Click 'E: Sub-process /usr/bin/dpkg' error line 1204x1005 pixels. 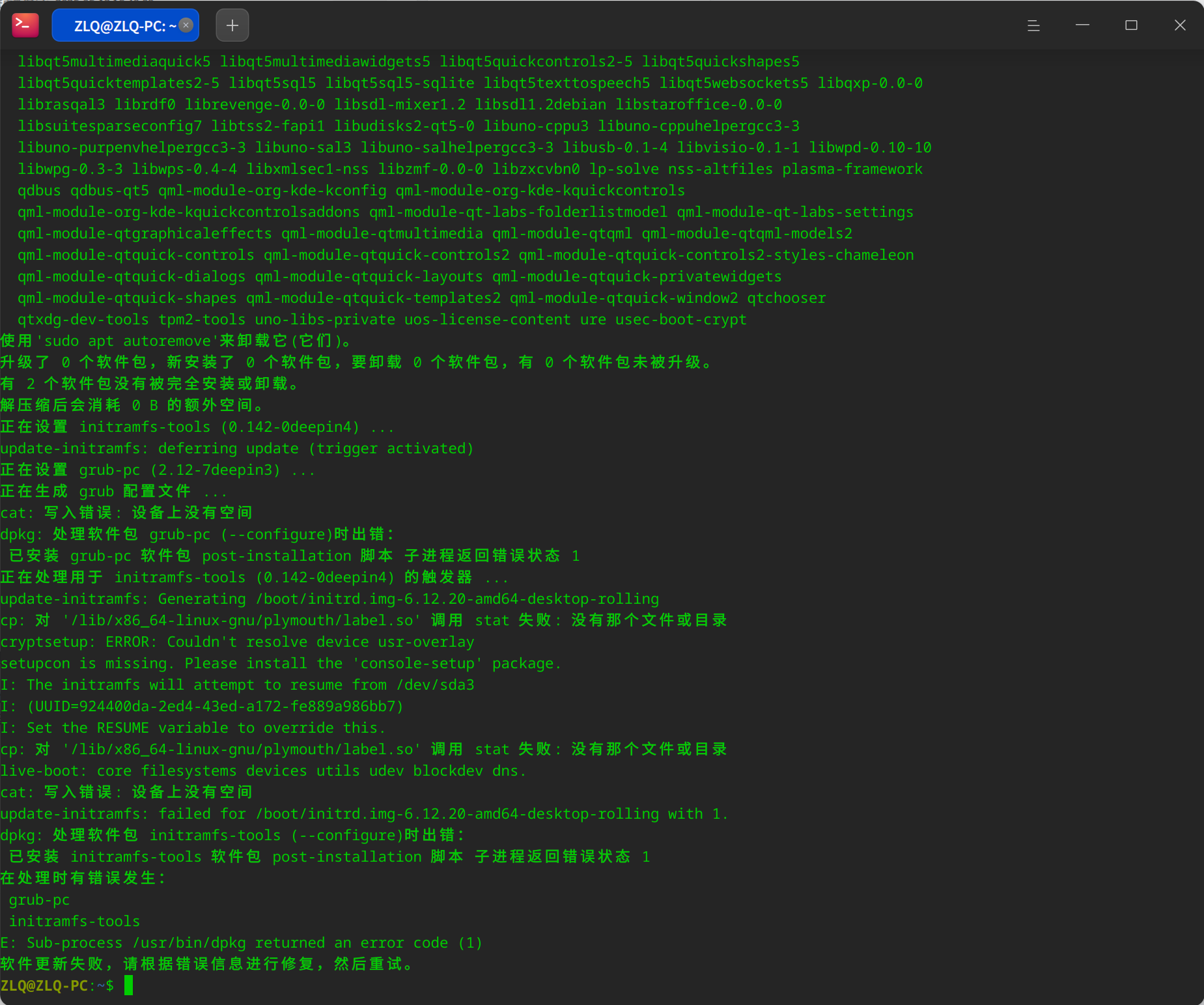(x=242, y=942)
